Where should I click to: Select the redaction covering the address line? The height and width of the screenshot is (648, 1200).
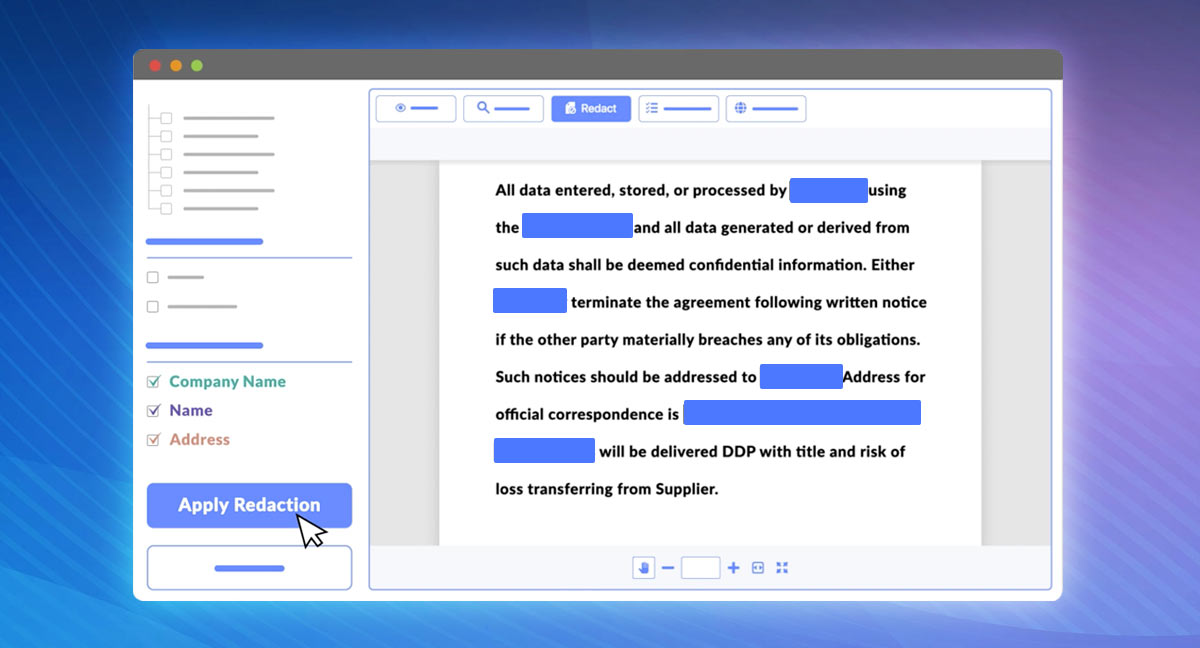pyautogui.click(x=801, y=412)
